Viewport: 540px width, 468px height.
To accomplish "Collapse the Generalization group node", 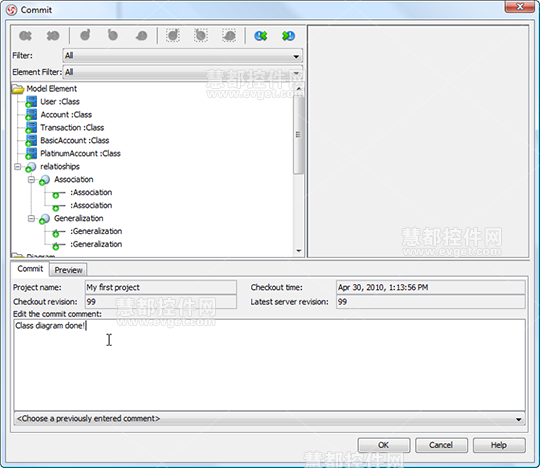I will 31,218.
